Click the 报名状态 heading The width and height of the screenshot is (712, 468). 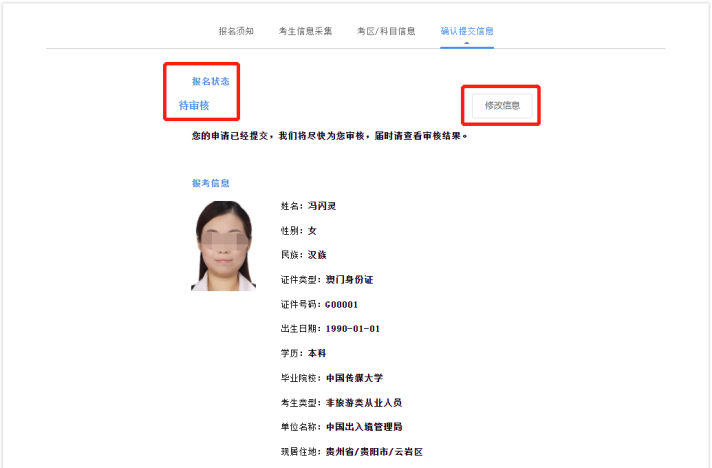click(x=211, y=81)
